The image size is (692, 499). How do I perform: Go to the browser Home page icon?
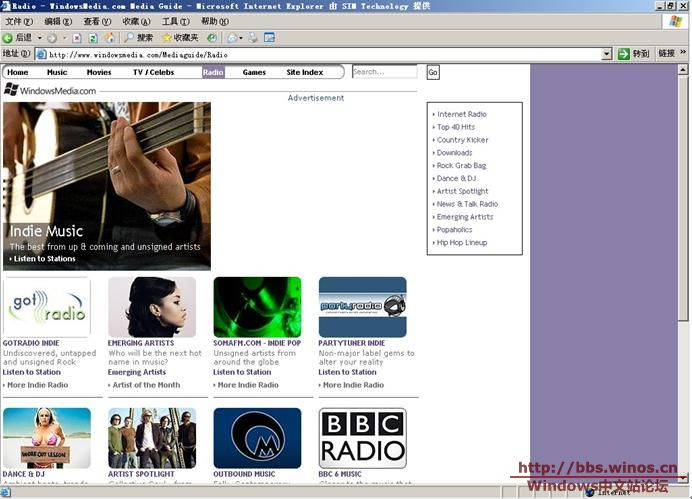pos(109,38)
